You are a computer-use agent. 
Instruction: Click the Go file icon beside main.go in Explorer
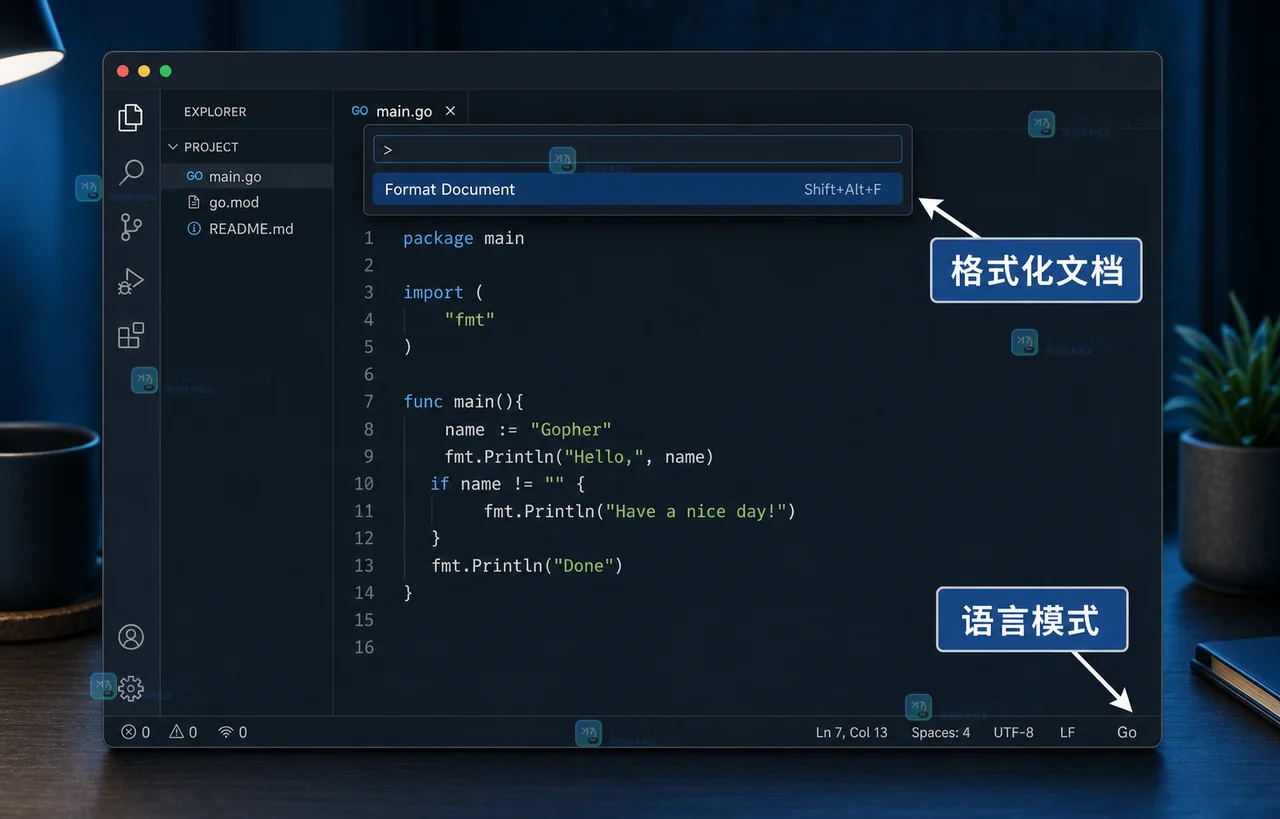pyautogui.click(x=194, y=176)
